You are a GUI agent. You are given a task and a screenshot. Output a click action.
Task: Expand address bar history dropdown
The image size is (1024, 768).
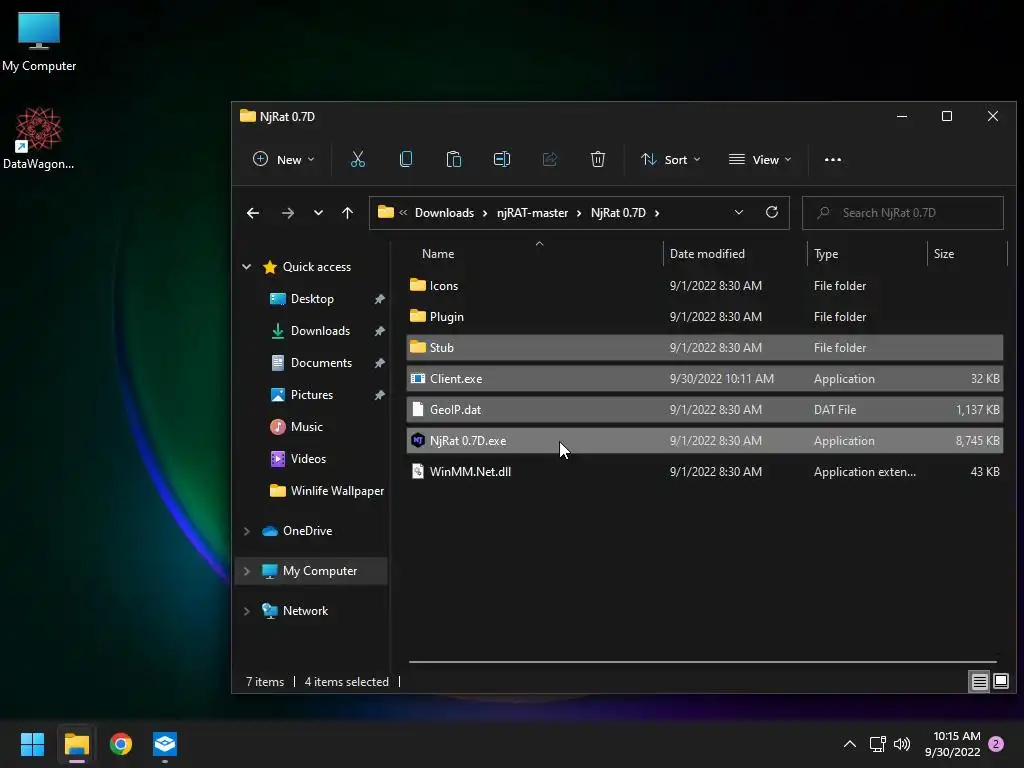pyautogui.click(x=739, y=212)
